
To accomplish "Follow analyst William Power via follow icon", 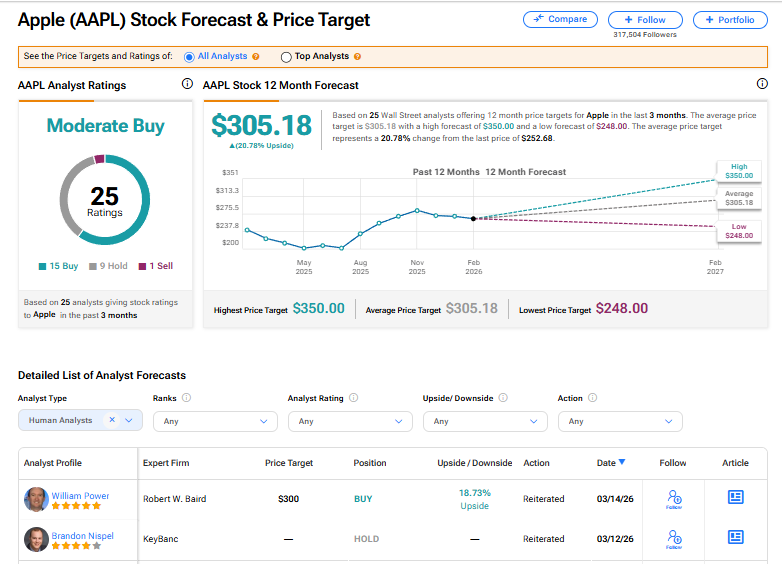I will 673,498.
